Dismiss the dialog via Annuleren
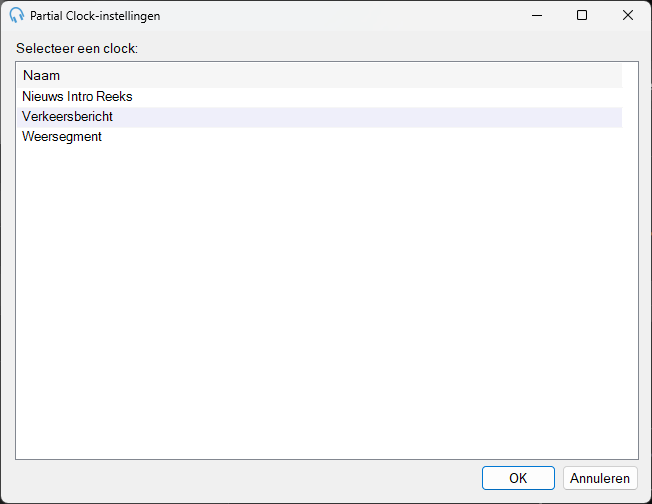Screen dimensions: 652x504 pyautogui.click(x=600, y=478)
